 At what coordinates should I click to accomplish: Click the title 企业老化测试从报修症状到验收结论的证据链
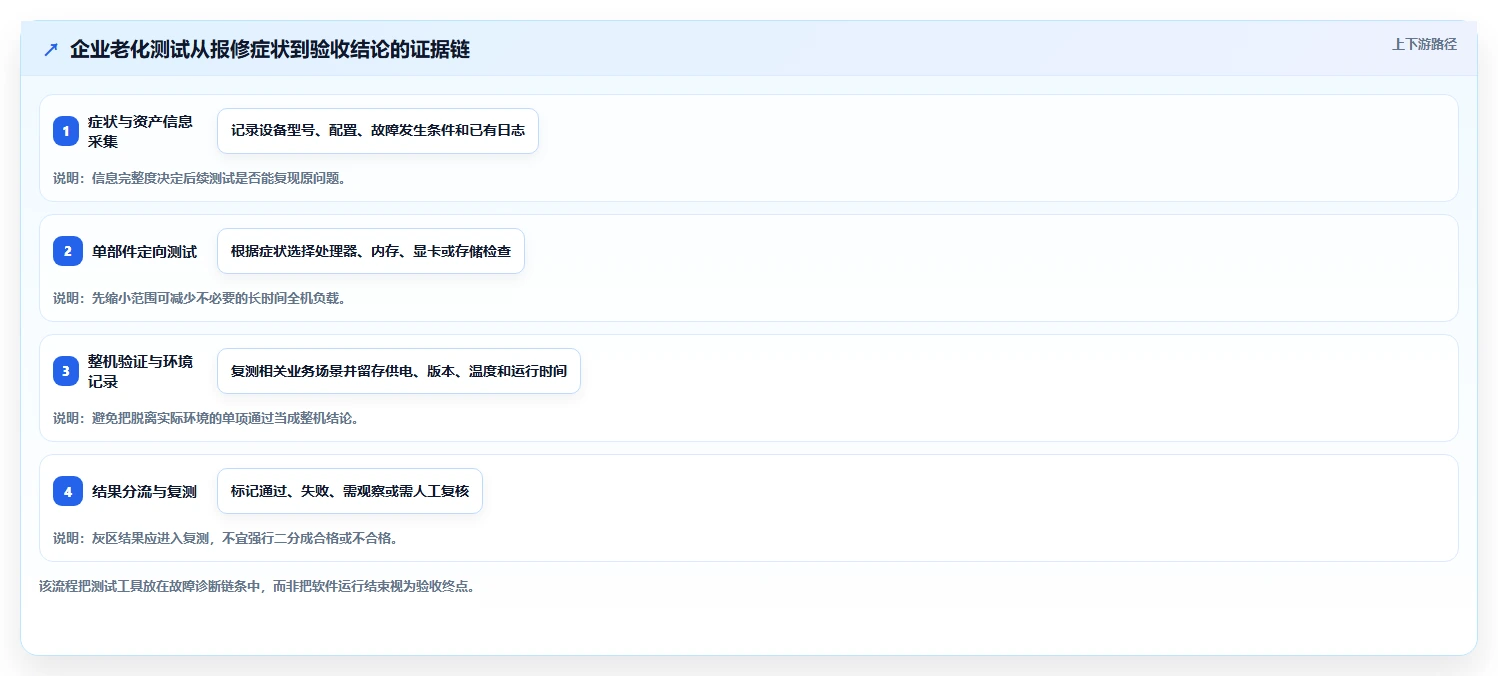[x=270, y=50]
